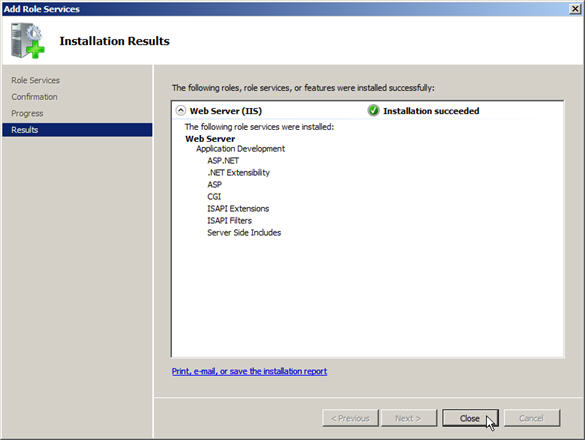Click the Server Side Includes entry
Image resolution: width=585 pixels, height=440 pixels.
point(244,233)
